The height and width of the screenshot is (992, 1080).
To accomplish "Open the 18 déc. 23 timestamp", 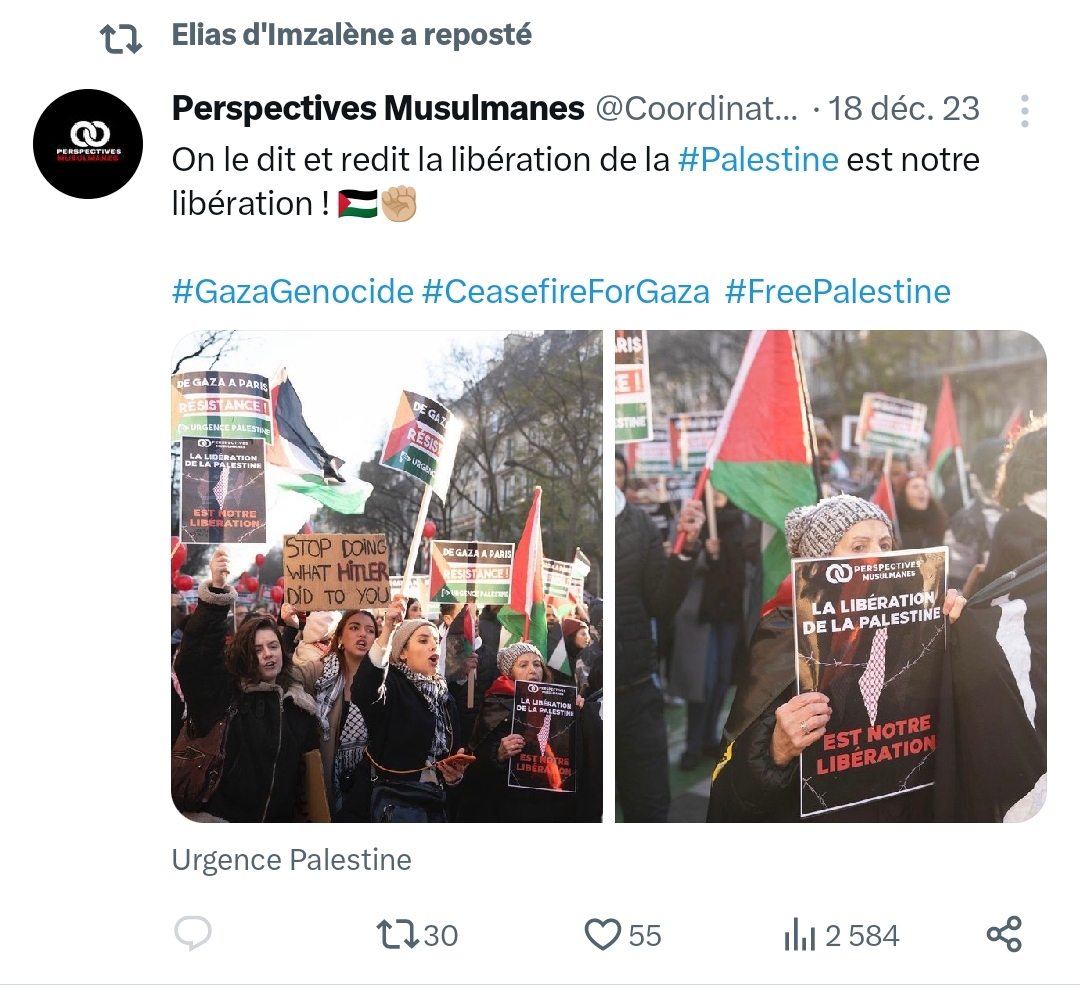I will point(904,108).
